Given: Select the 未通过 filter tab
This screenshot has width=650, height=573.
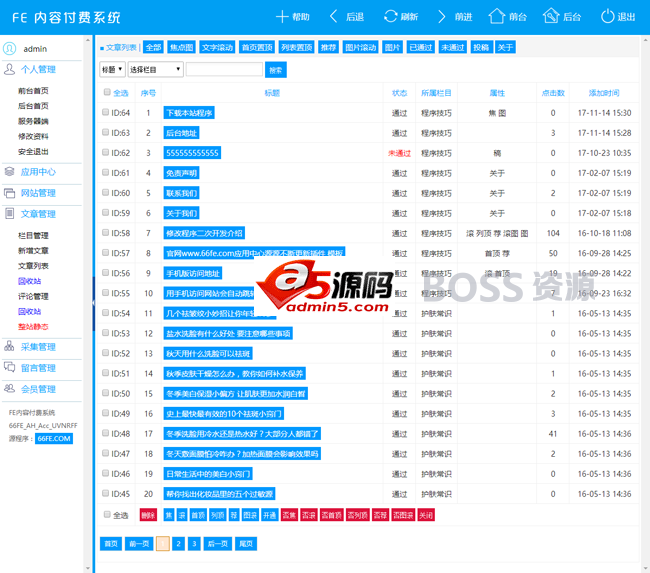Looking at the screenshot, I should (453, 47).
